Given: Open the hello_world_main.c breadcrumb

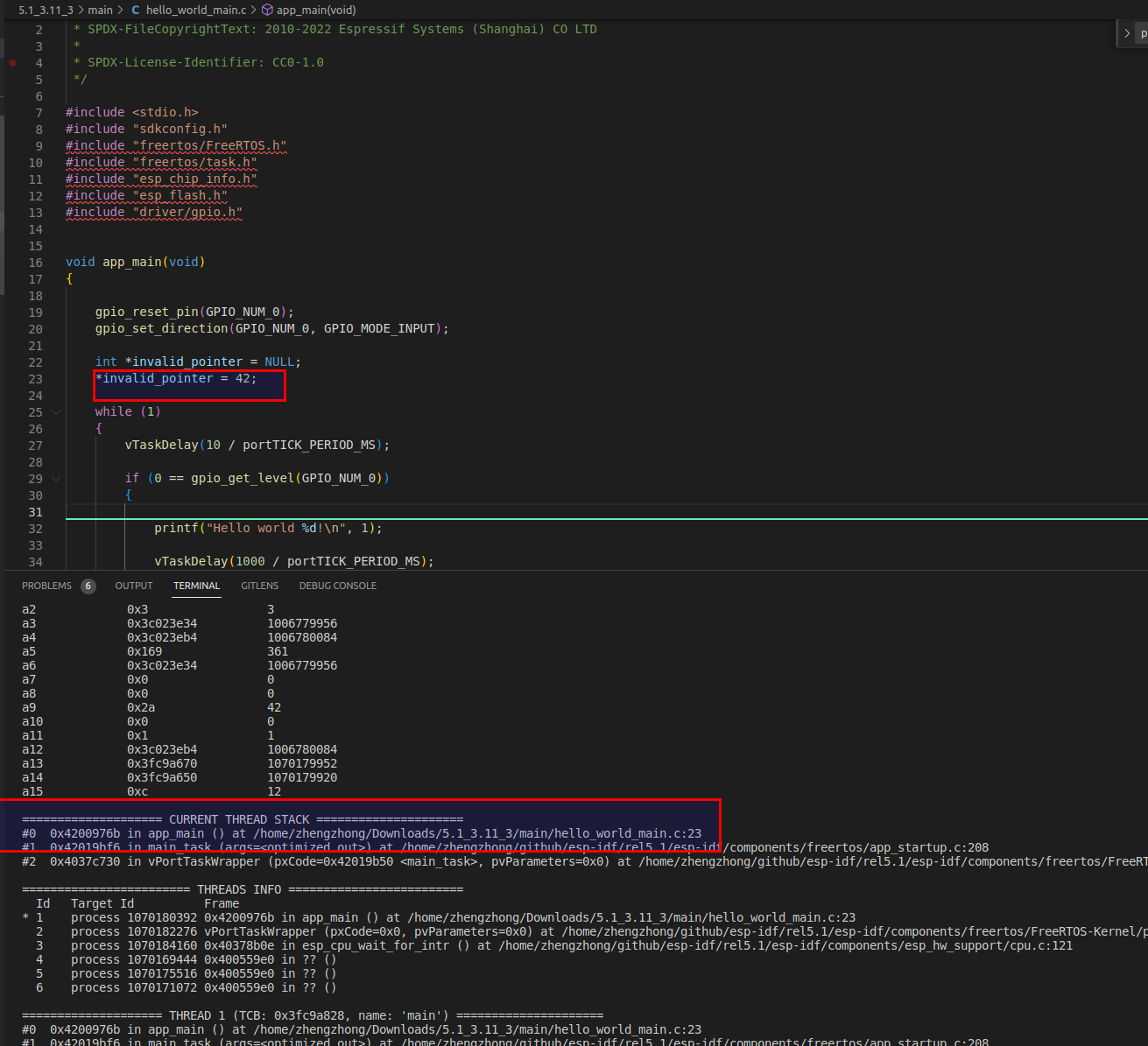Looking at the screenshot, I should (x=196, y=10).
